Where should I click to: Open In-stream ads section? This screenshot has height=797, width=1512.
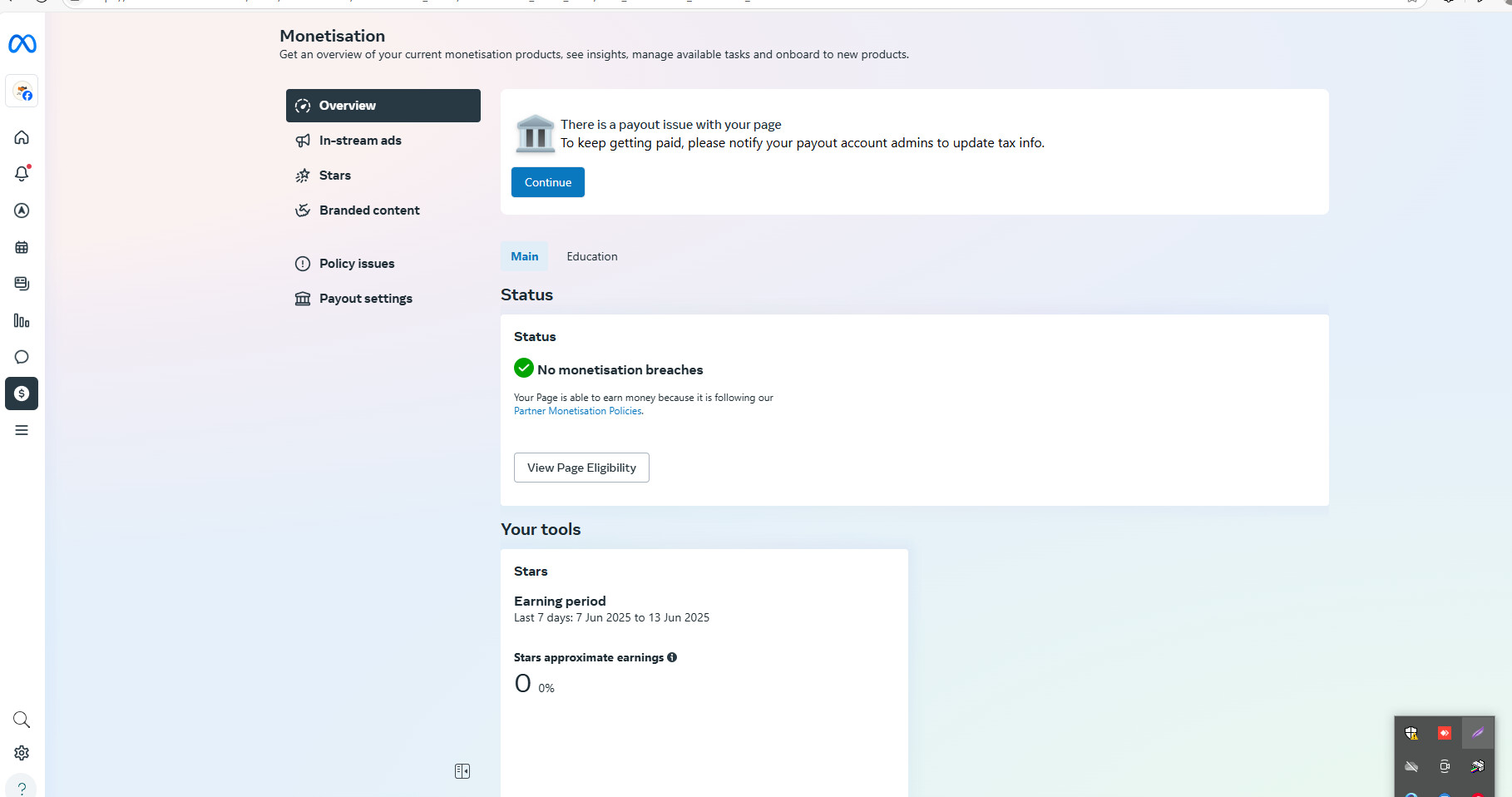click(x=383, y=141)
